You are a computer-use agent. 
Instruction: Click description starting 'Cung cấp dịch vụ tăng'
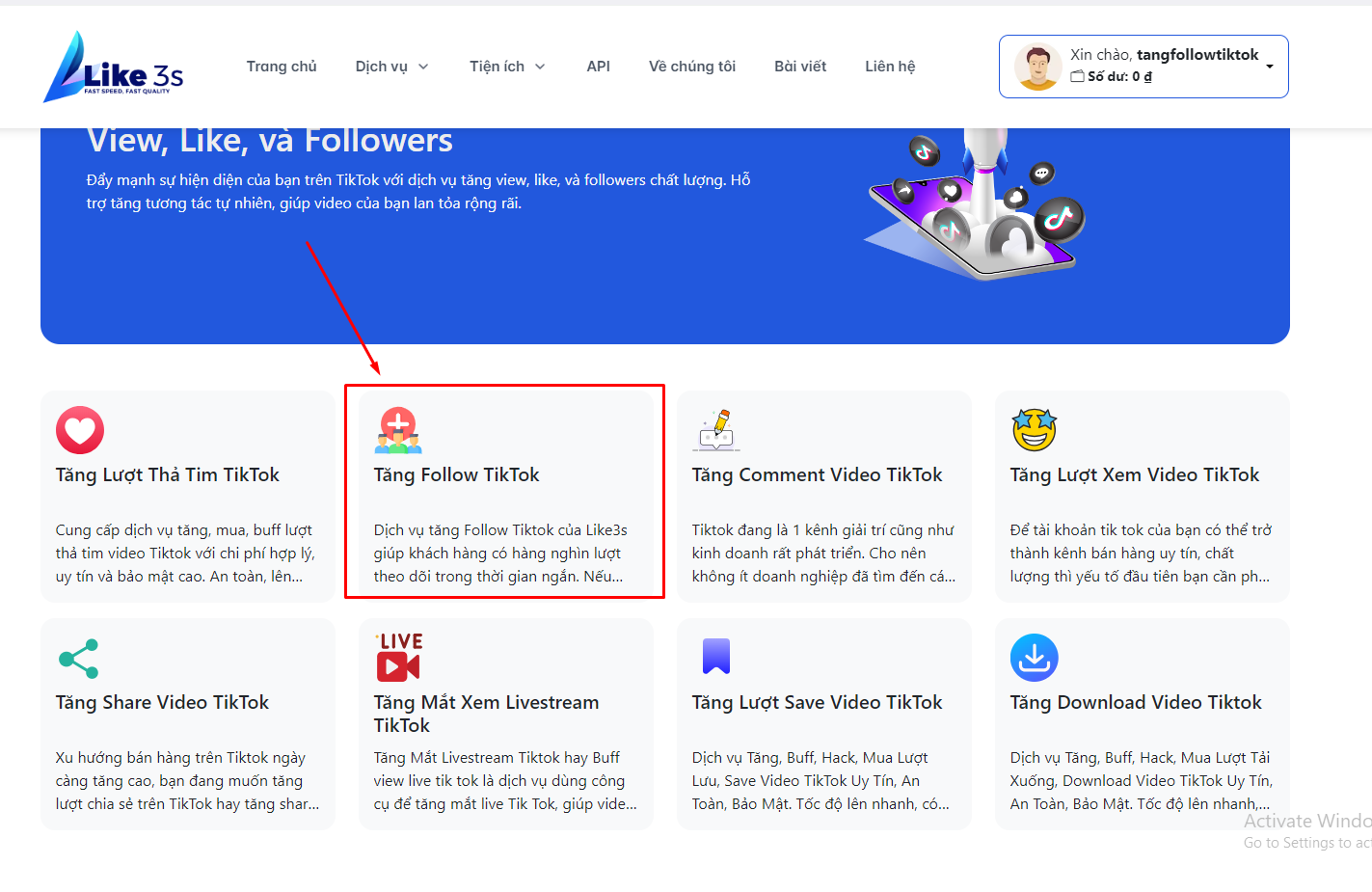[186, 554]
